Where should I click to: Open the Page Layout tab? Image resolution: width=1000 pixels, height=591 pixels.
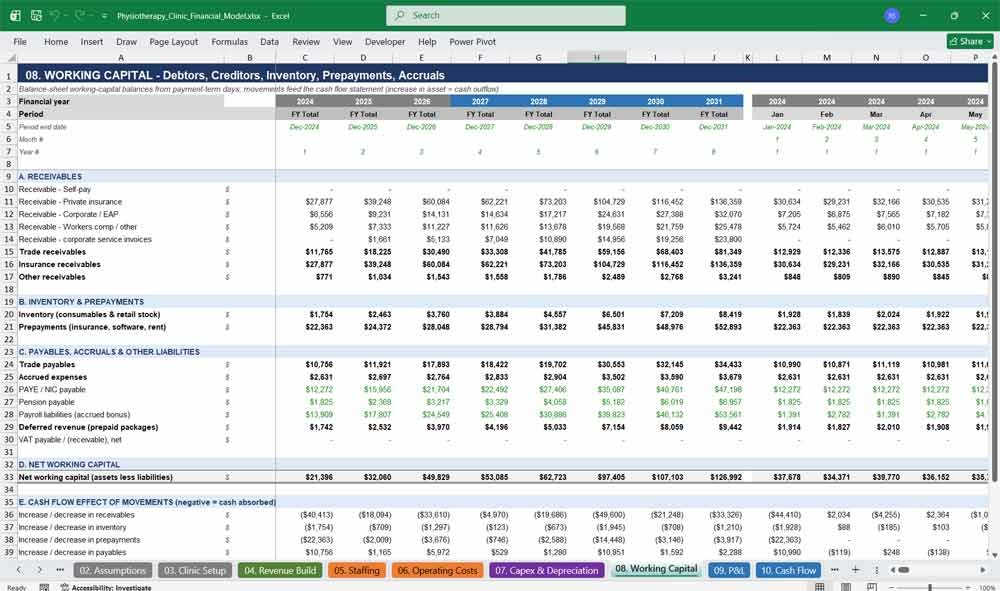pyautogui.click(x=173, y=41)
